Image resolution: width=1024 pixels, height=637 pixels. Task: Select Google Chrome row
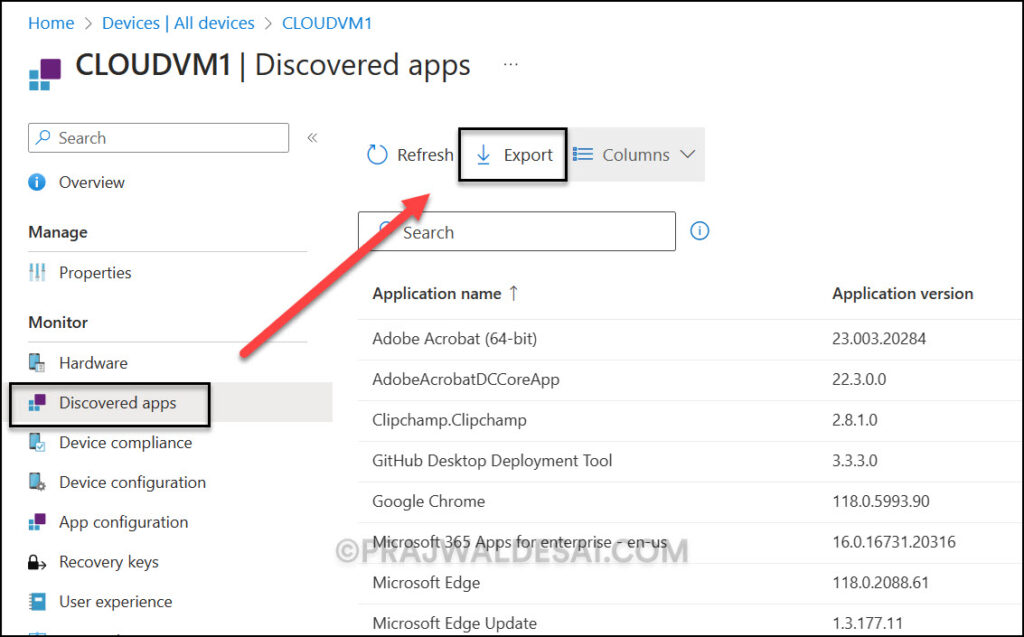click(x=690, y=502)
